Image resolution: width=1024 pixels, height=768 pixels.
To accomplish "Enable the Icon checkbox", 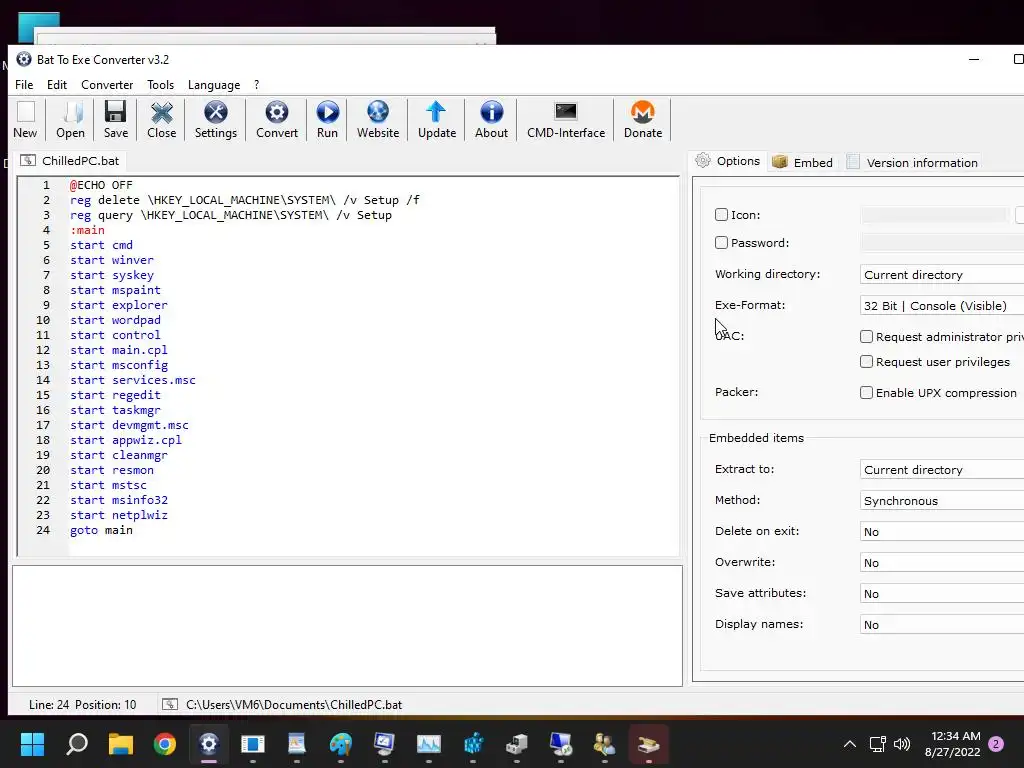I will 721,214.
